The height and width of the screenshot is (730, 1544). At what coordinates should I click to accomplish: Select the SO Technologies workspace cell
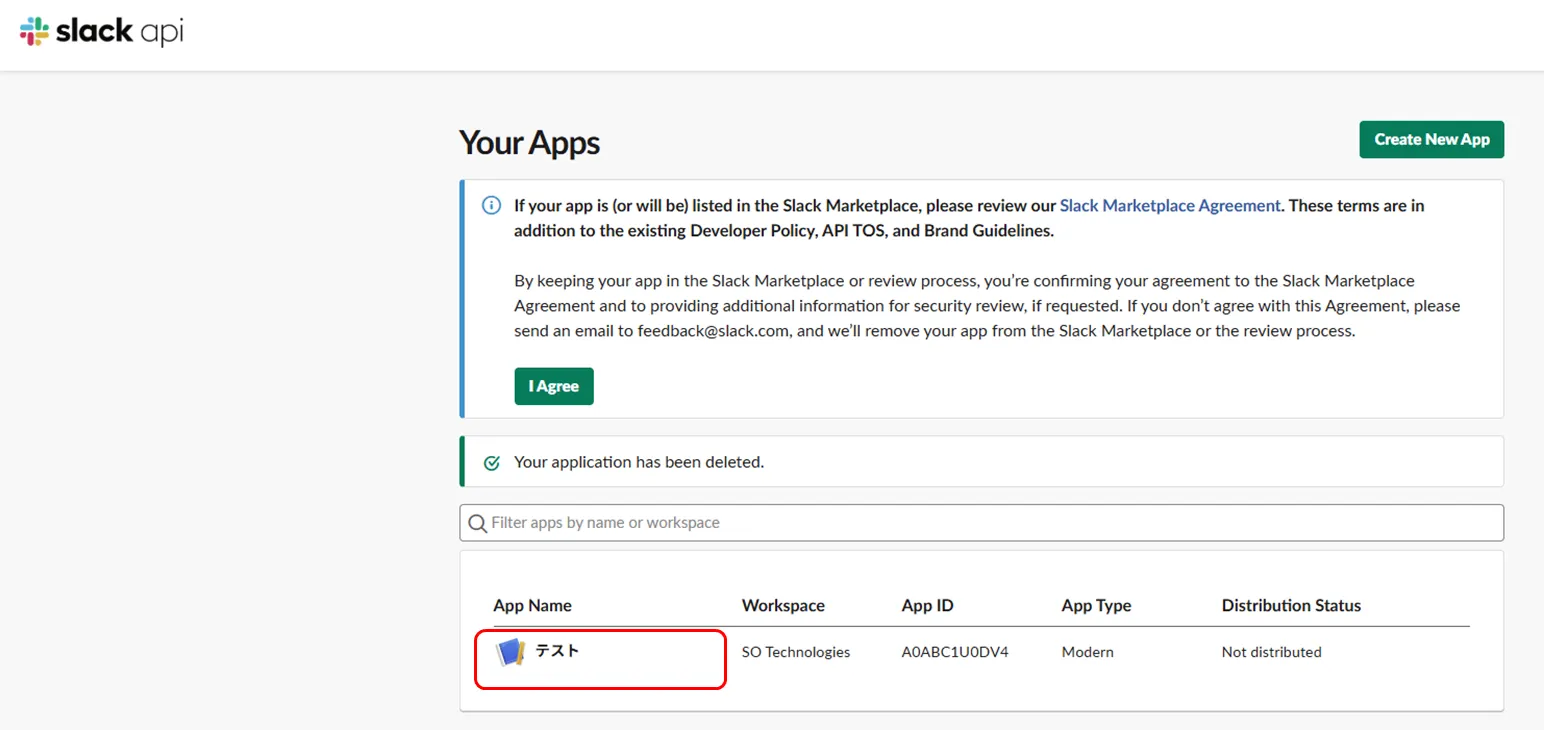pos(795,652)
